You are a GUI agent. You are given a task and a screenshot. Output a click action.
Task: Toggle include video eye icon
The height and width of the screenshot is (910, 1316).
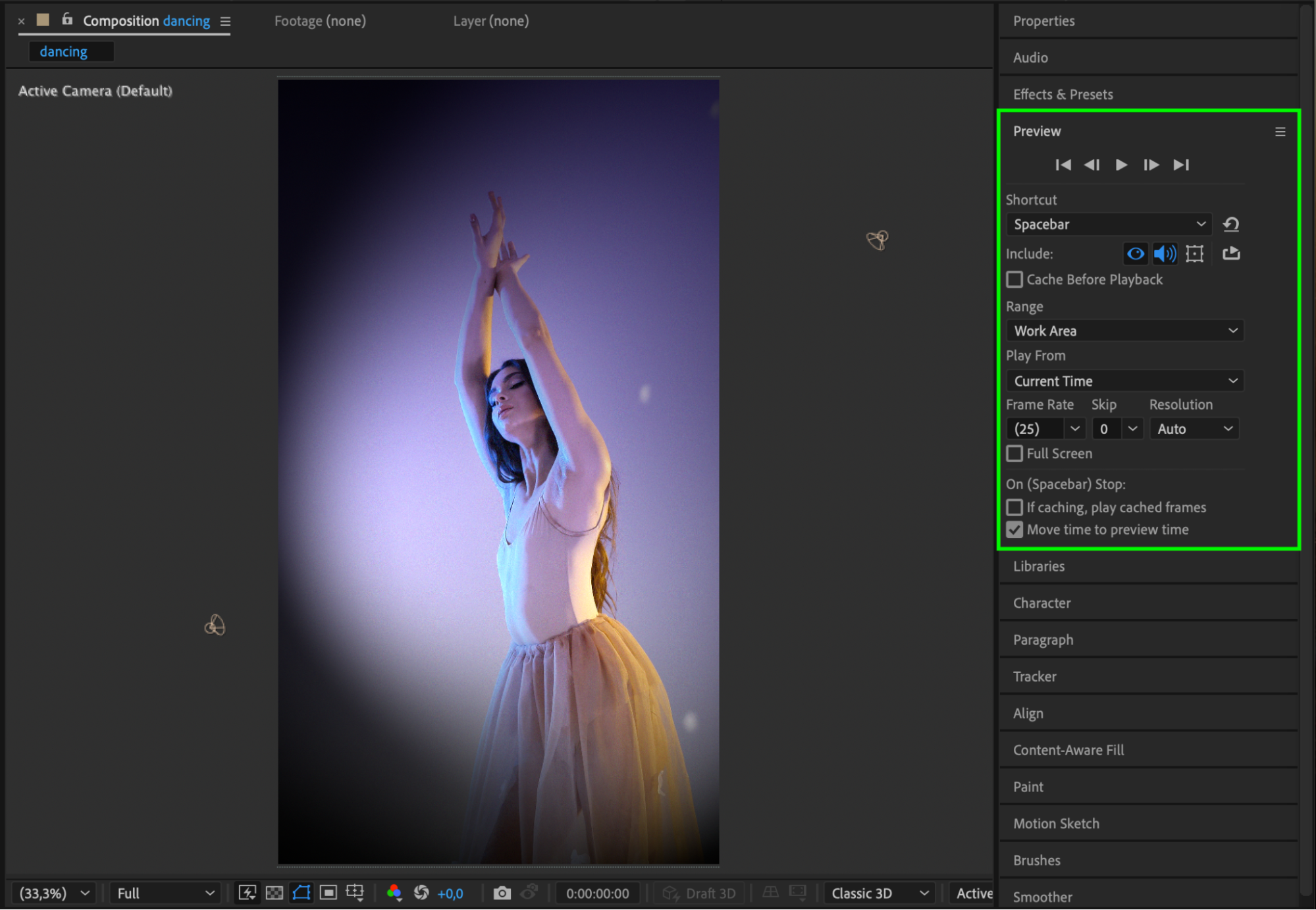click(x=1135, y=254)
